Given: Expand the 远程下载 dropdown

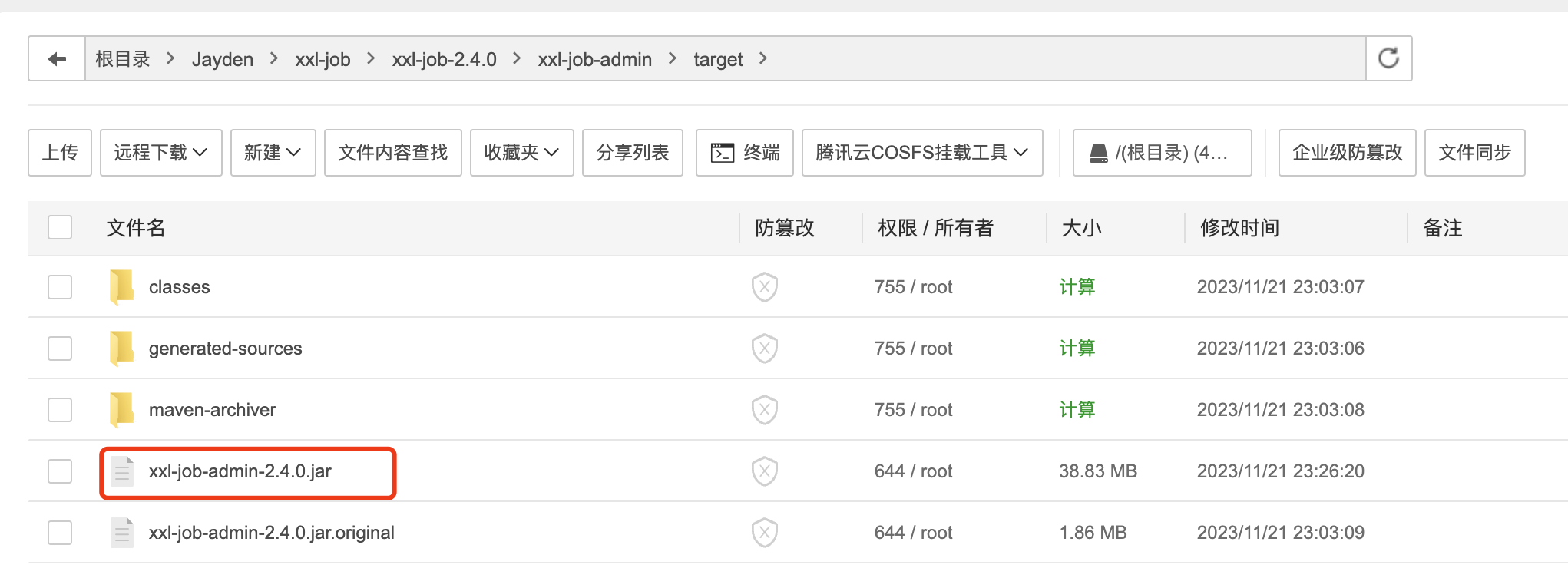Looking at the screenshot, I should (160, 153).
